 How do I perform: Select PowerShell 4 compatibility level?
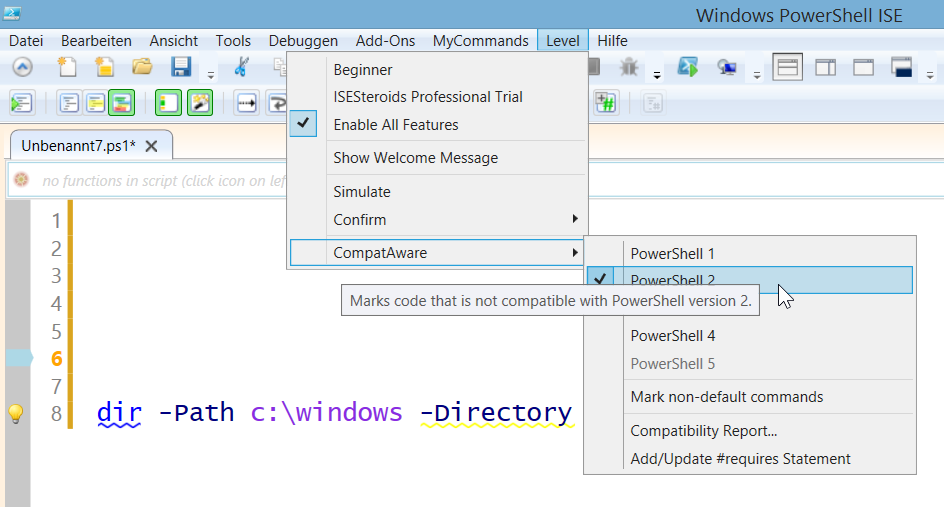(x=672, y=336)
